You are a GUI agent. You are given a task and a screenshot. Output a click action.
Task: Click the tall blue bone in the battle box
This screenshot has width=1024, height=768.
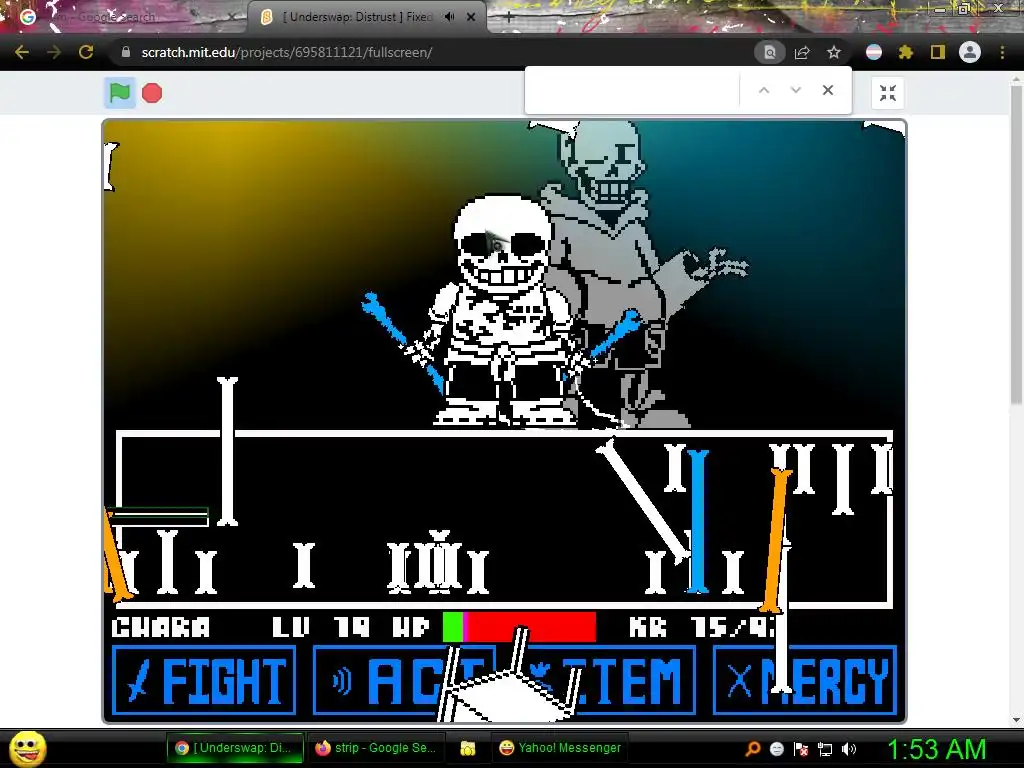point(697,520)
